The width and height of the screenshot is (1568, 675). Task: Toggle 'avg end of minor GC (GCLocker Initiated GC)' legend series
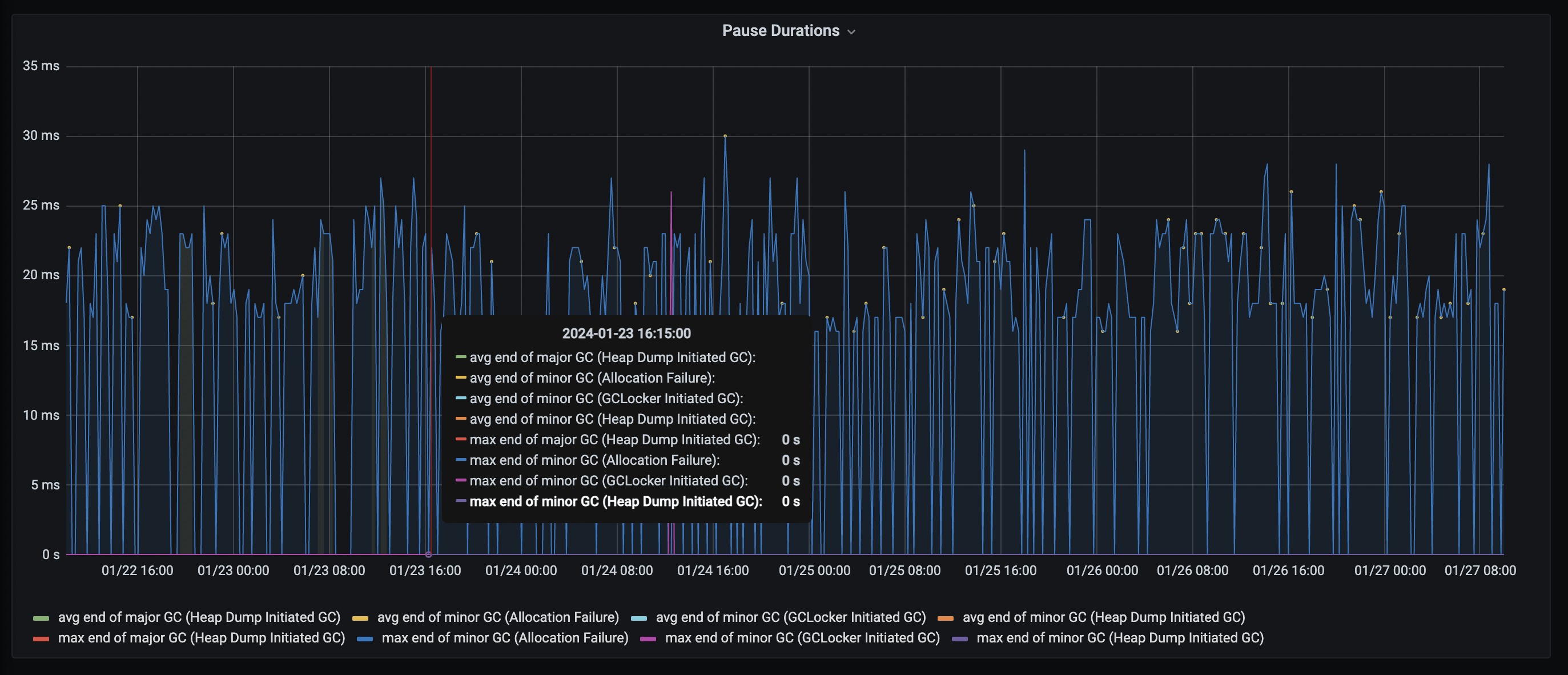[790, 617]
